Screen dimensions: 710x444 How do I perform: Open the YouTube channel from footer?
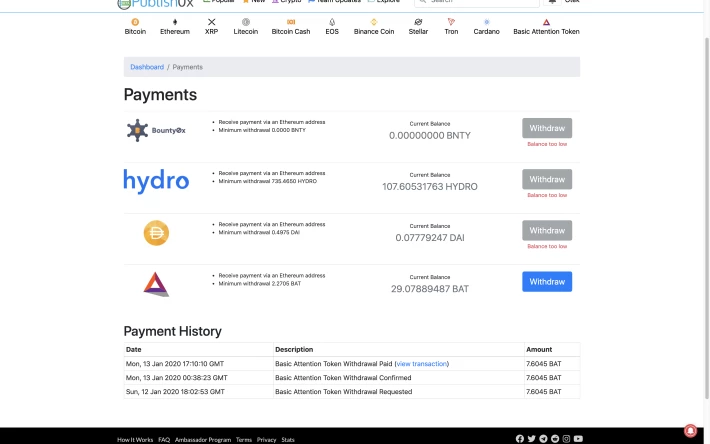[x=578, y=439]
